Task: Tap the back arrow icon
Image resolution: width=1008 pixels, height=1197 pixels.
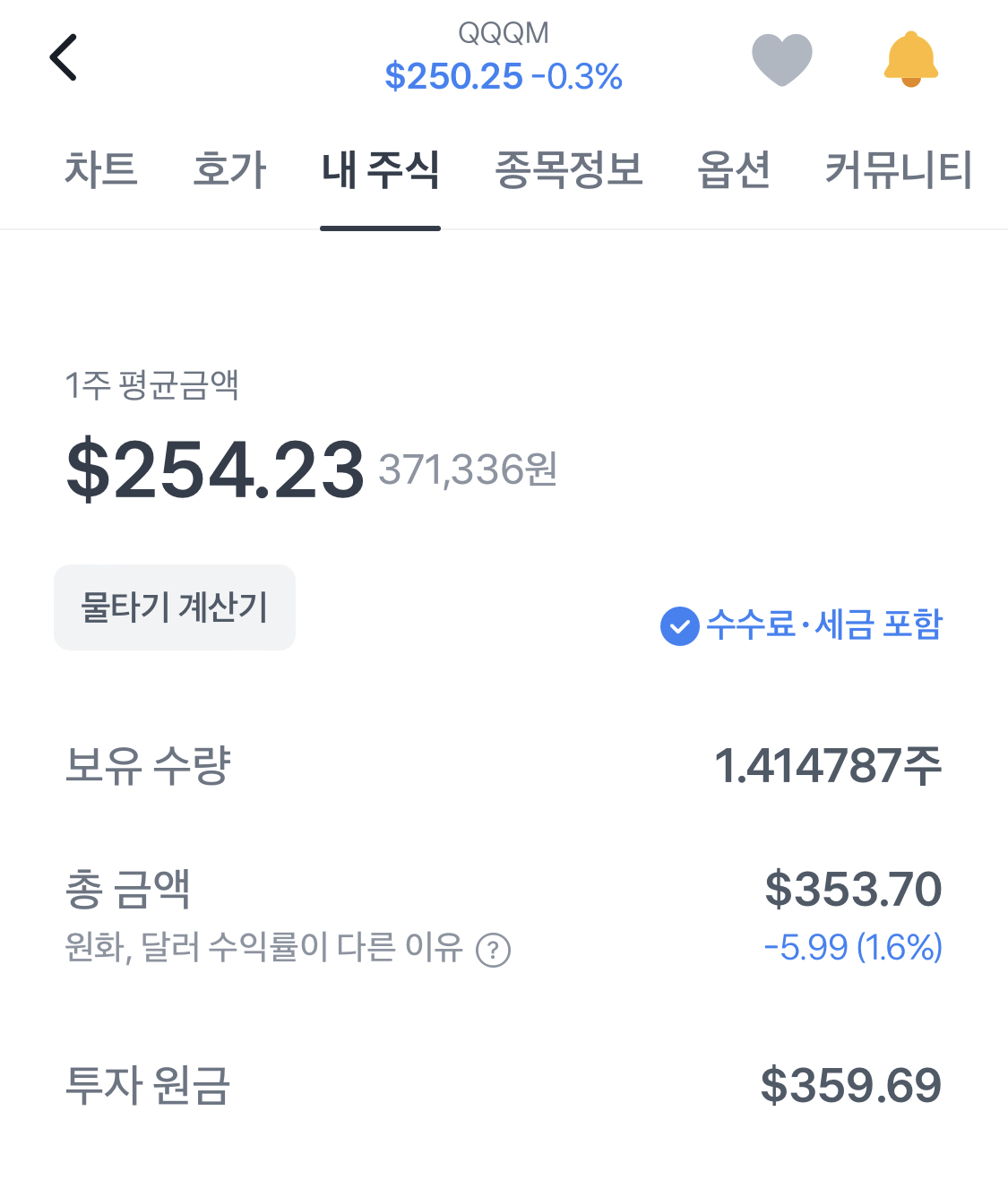Action: point(64,58)
